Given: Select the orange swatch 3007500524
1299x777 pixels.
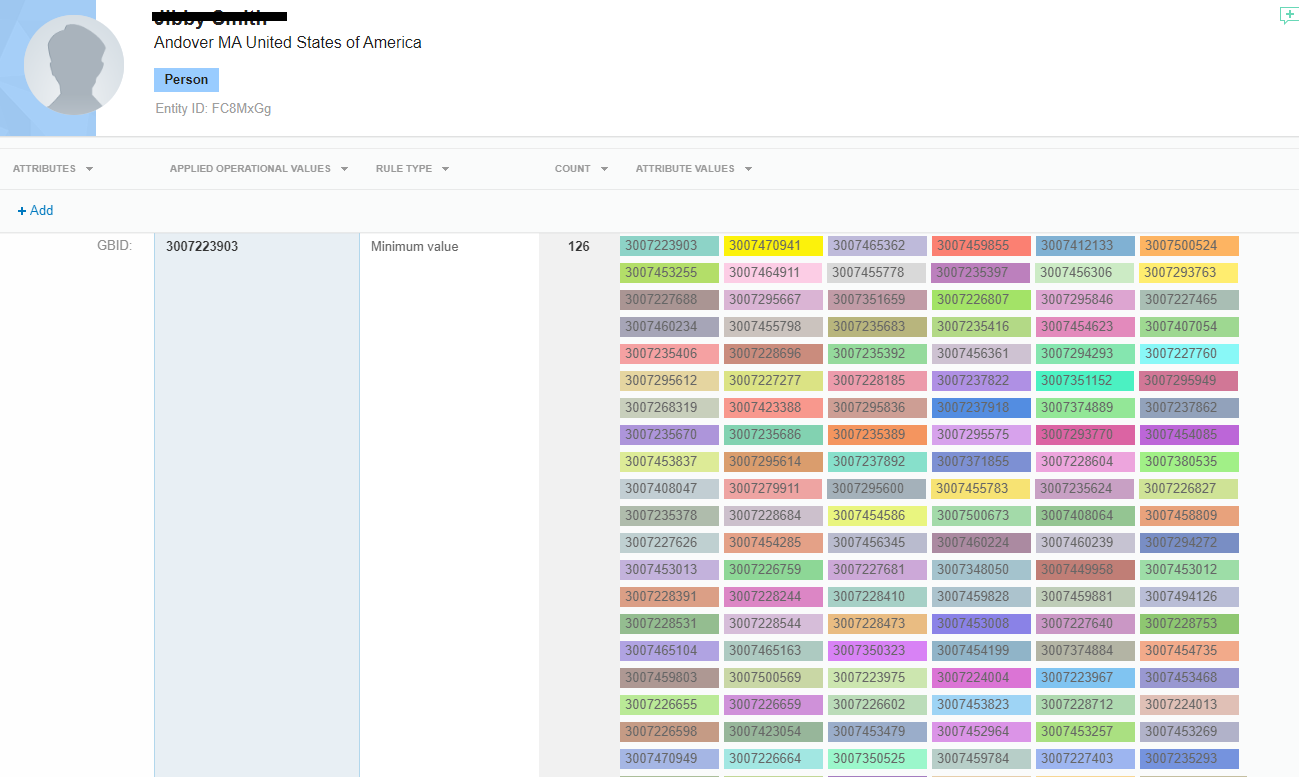Looking at the screenshot, I should [x=1189, y=246].
